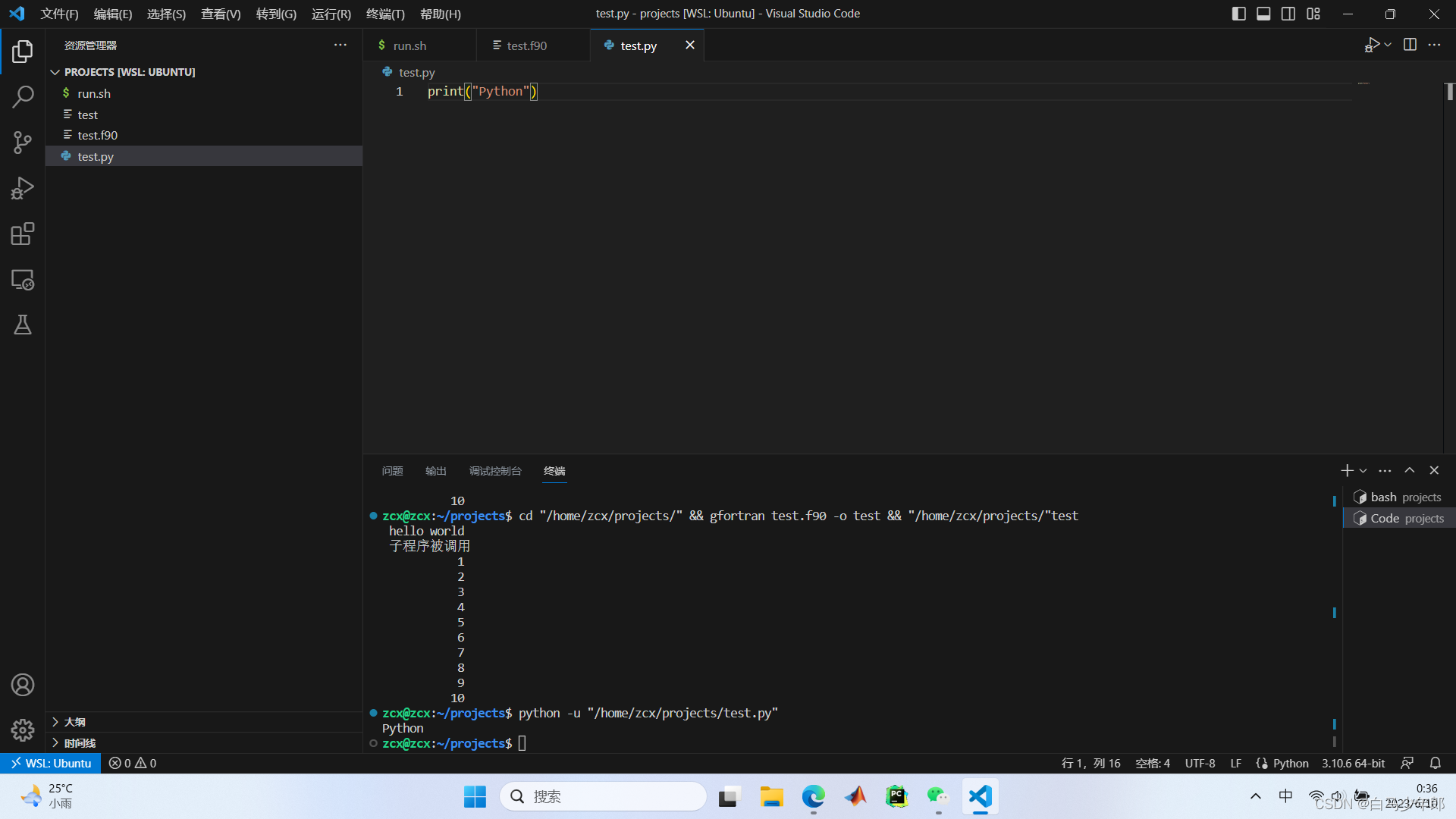The width and height of the screenshot is (1456, 819).
Task: Run the Python file with play button
Action: [1372, 45]
